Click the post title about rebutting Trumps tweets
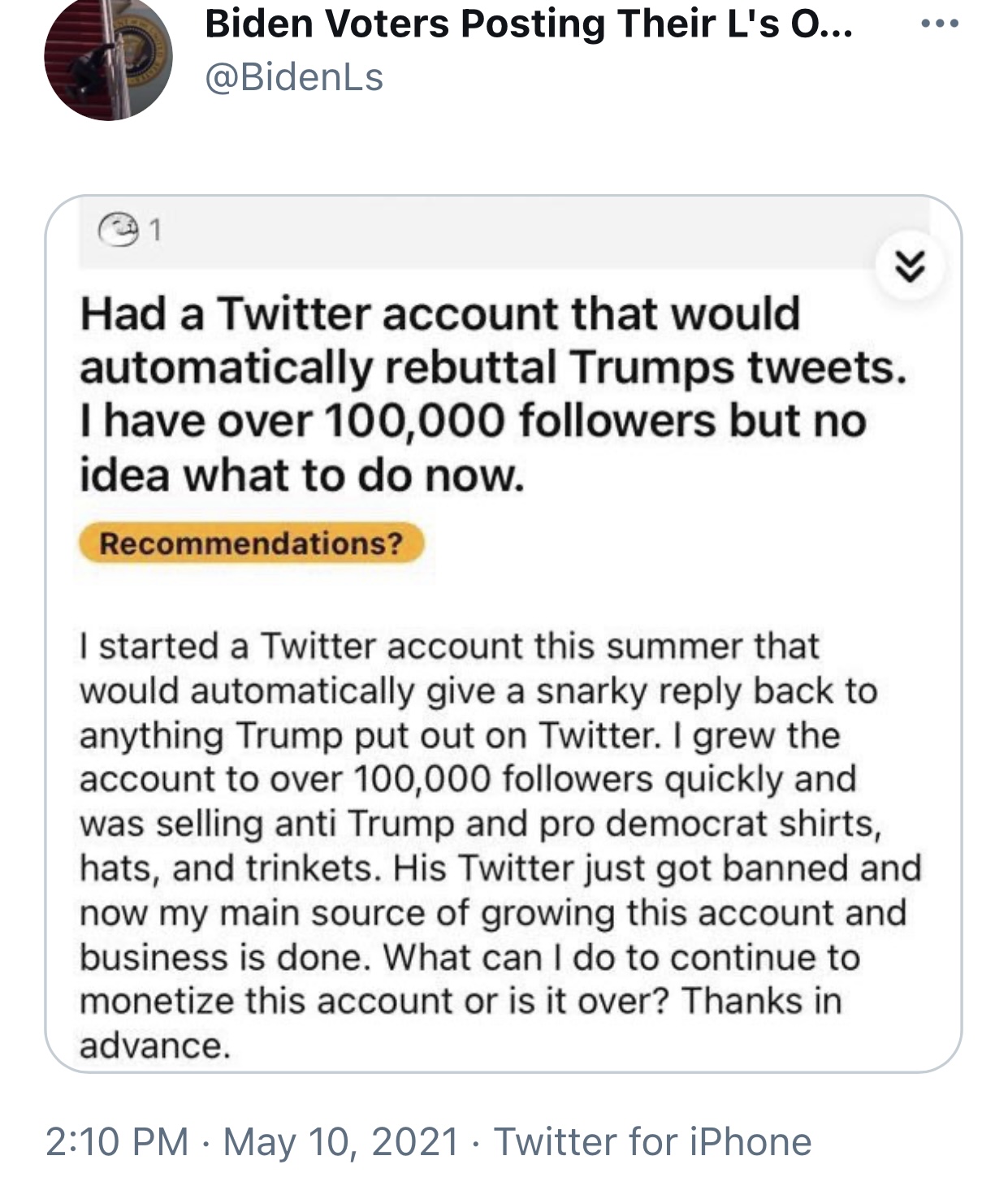Screen dimensions: 1008x1186 (x=493, y=394)
